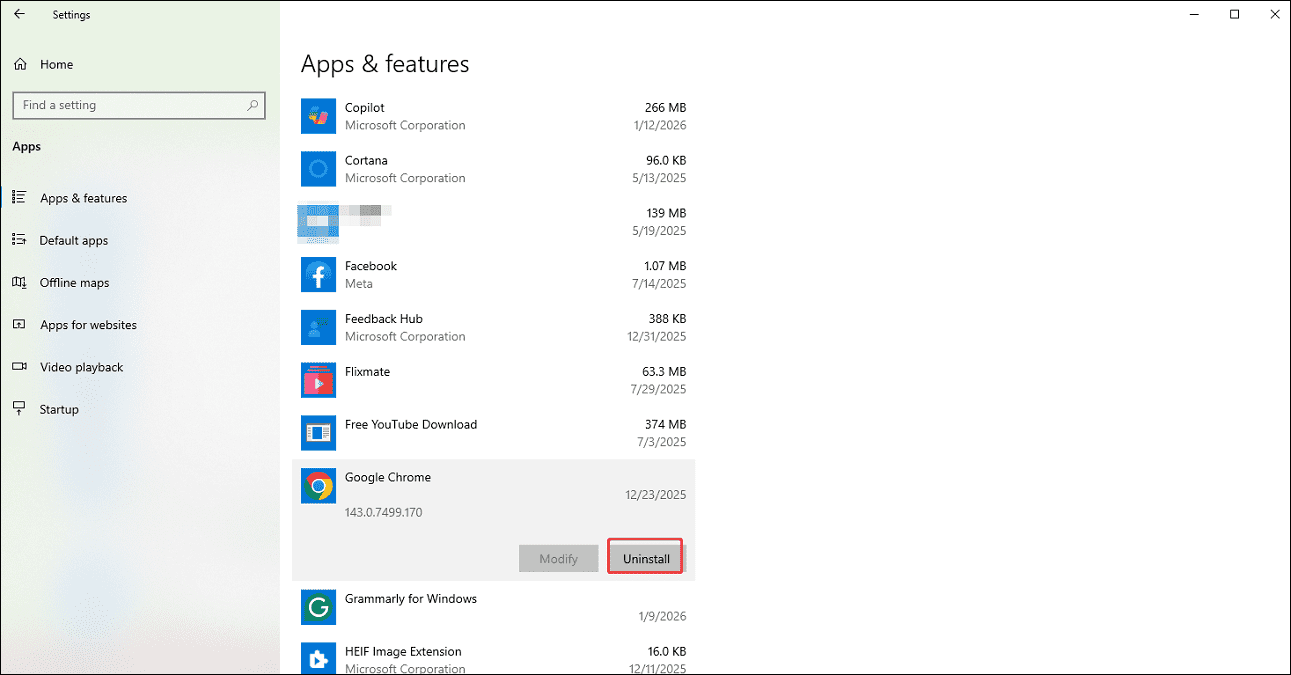
Task: Click the Free YouTube Download icon
Action: pyautogui.click(x=318, y=432)
